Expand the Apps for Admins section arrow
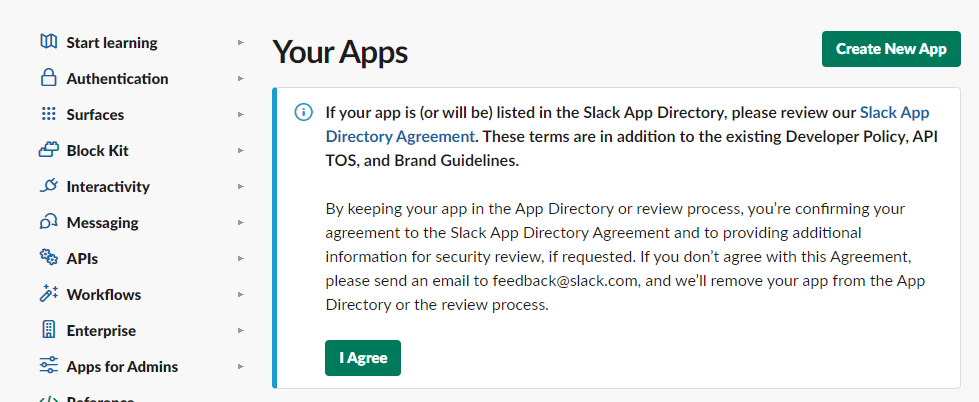This screenshot has width=979, height=402. click(241, 366)
